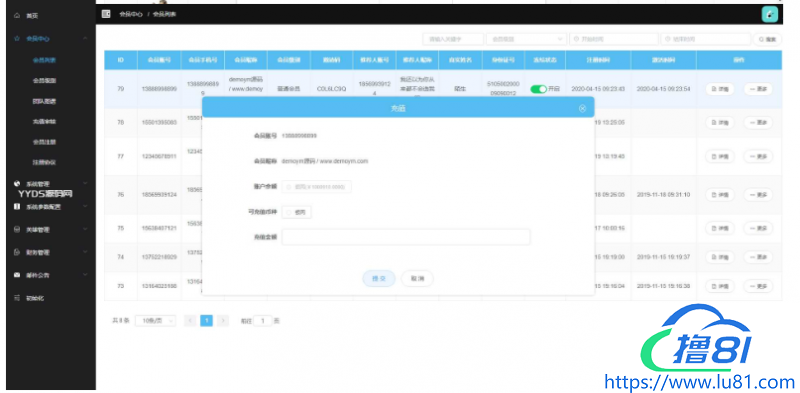Open details for member ID 73
Screen dimensions: 800x393
coord(720,286)
